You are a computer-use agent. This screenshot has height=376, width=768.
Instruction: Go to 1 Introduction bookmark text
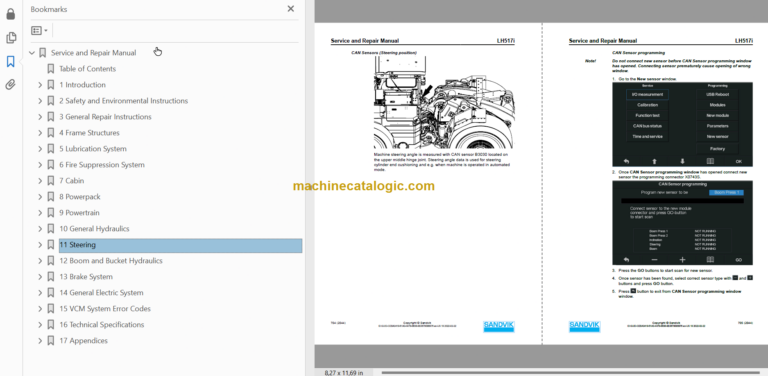point(82,85)
